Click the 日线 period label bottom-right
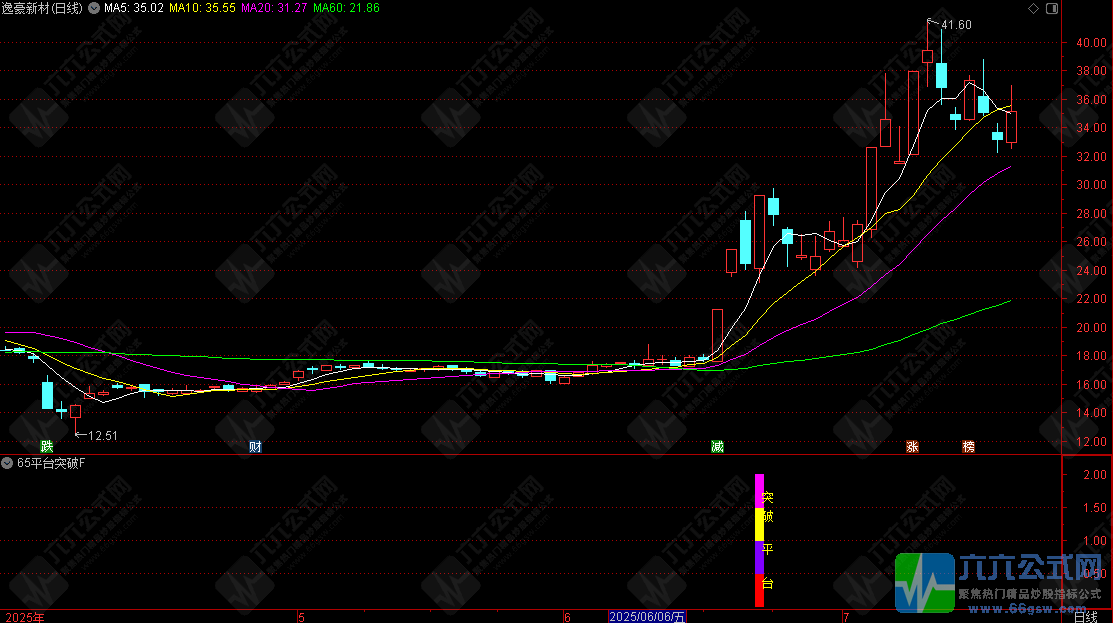This screenshot has height=623, width=1113. point(1086,617)
